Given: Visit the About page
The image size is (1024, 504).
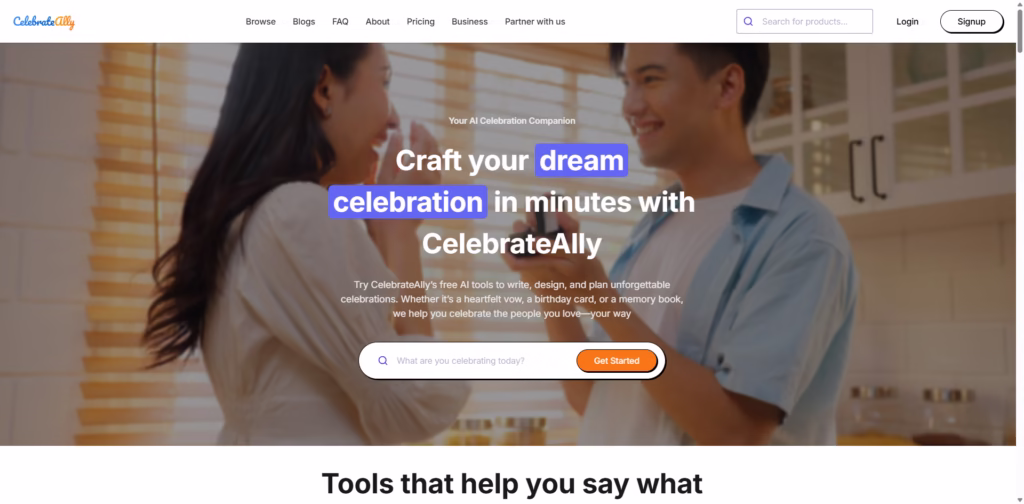Looking at the screenshot, I should tap(377, 22).
